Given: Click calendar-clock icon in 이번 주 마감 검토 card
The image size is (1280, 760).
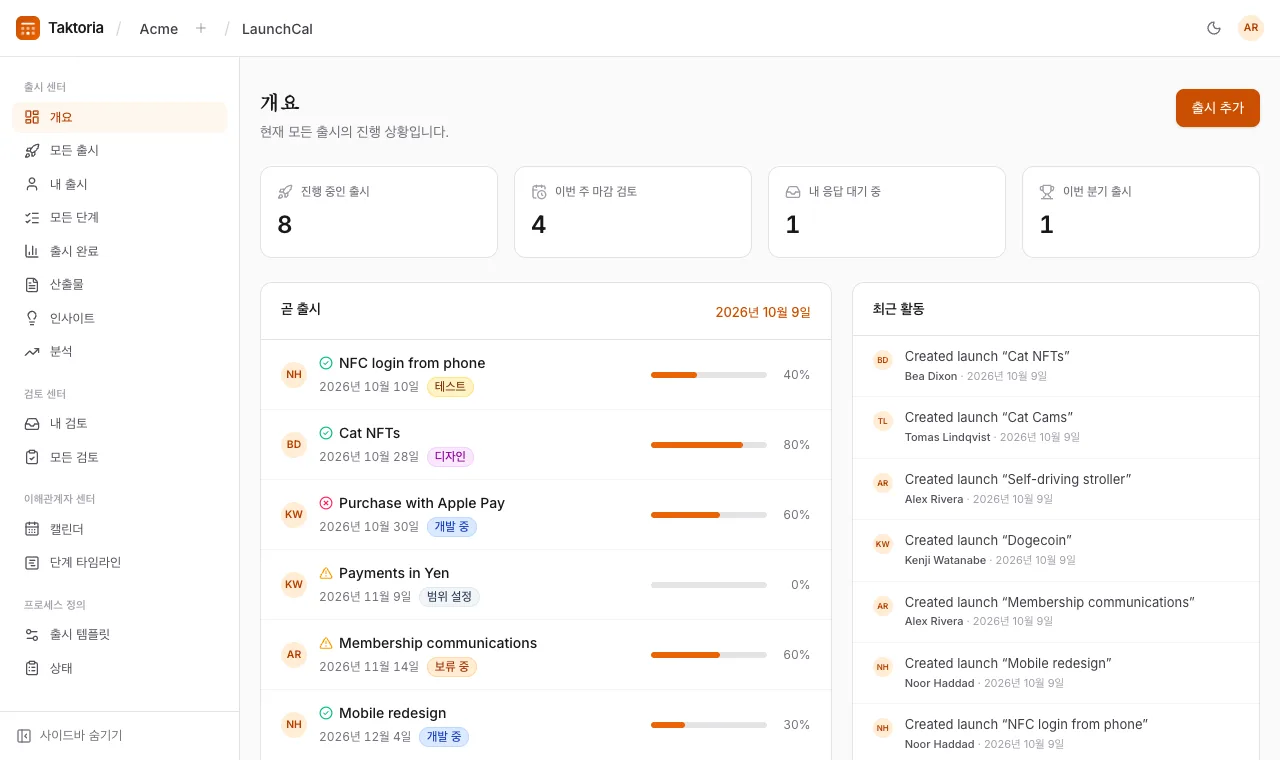Looking at the screenshot, I should (x=539, y=191).
